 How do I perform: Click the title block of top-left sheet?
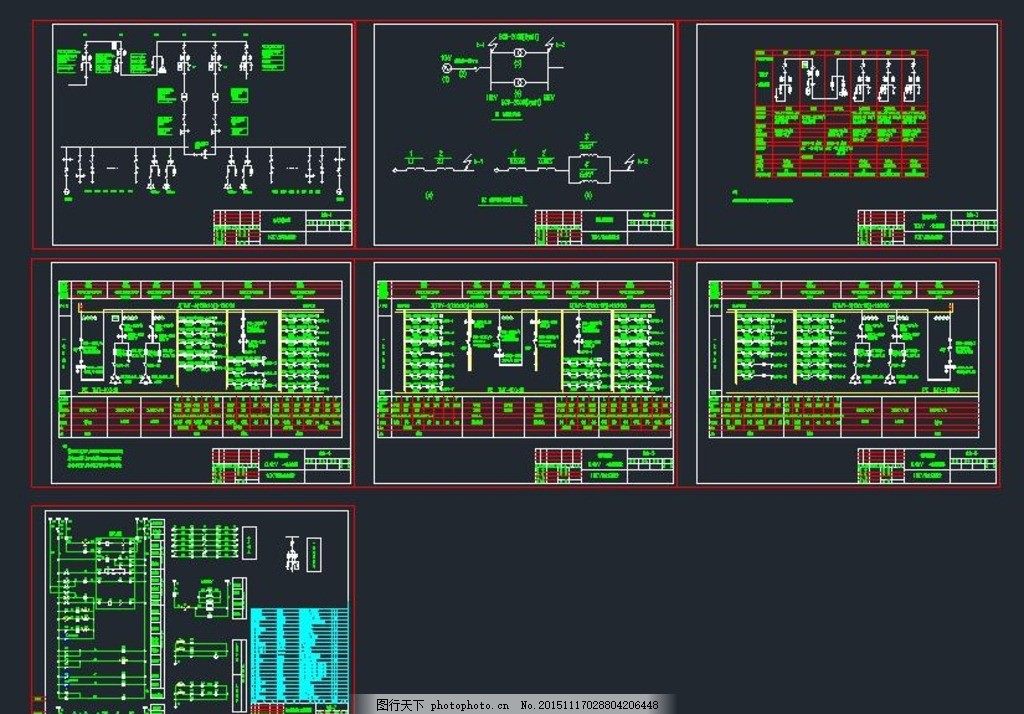[282, 227]
